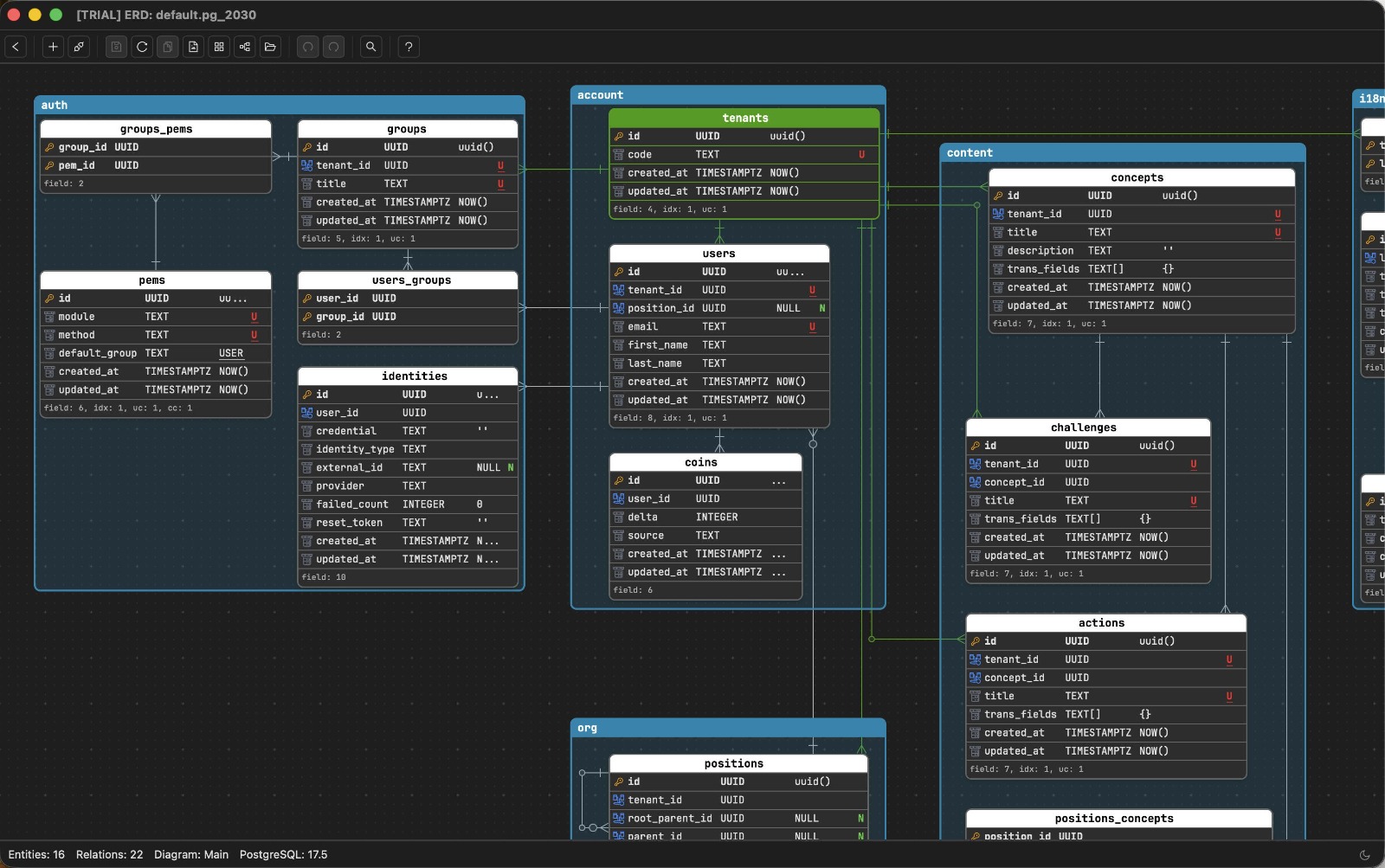The image size is (1385, 868).
Task: Click the grid layout icon
Action: (x=219, y=47)
